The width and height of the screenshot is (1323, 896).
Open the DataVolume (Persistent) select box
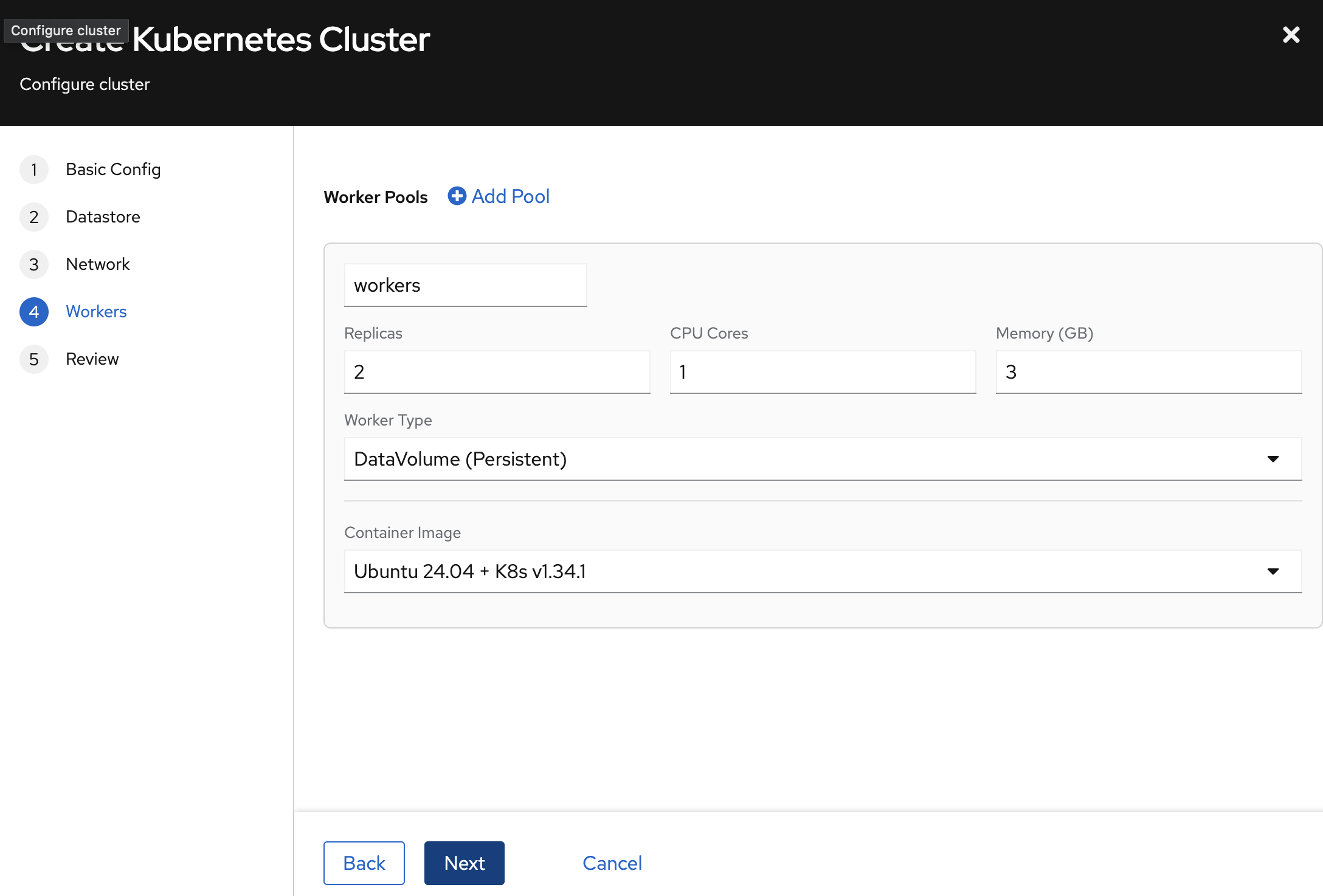790,459
